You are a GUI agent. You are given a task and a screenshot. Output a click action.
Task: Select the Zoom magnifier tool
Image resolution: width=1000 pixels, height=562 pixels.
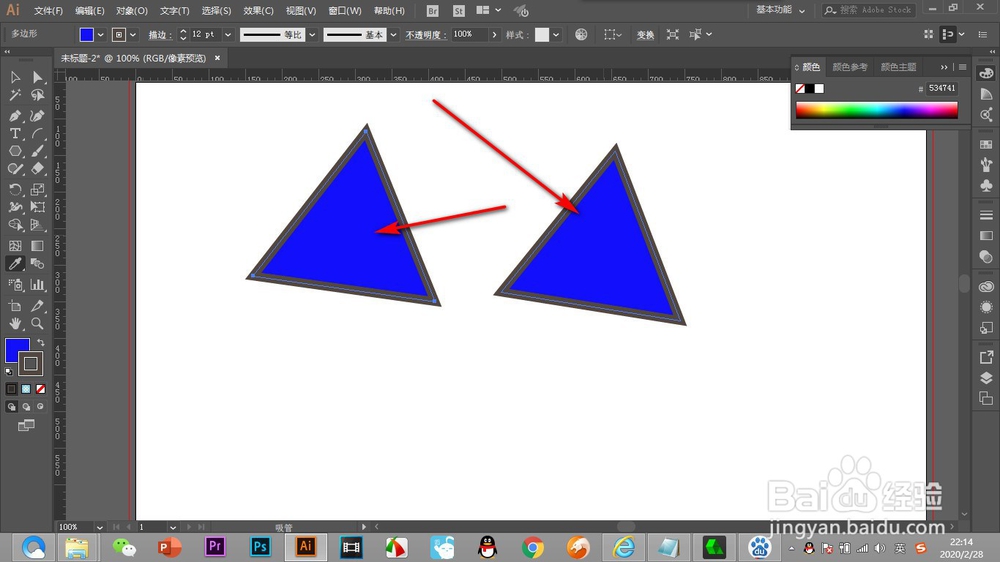[38, 323]
